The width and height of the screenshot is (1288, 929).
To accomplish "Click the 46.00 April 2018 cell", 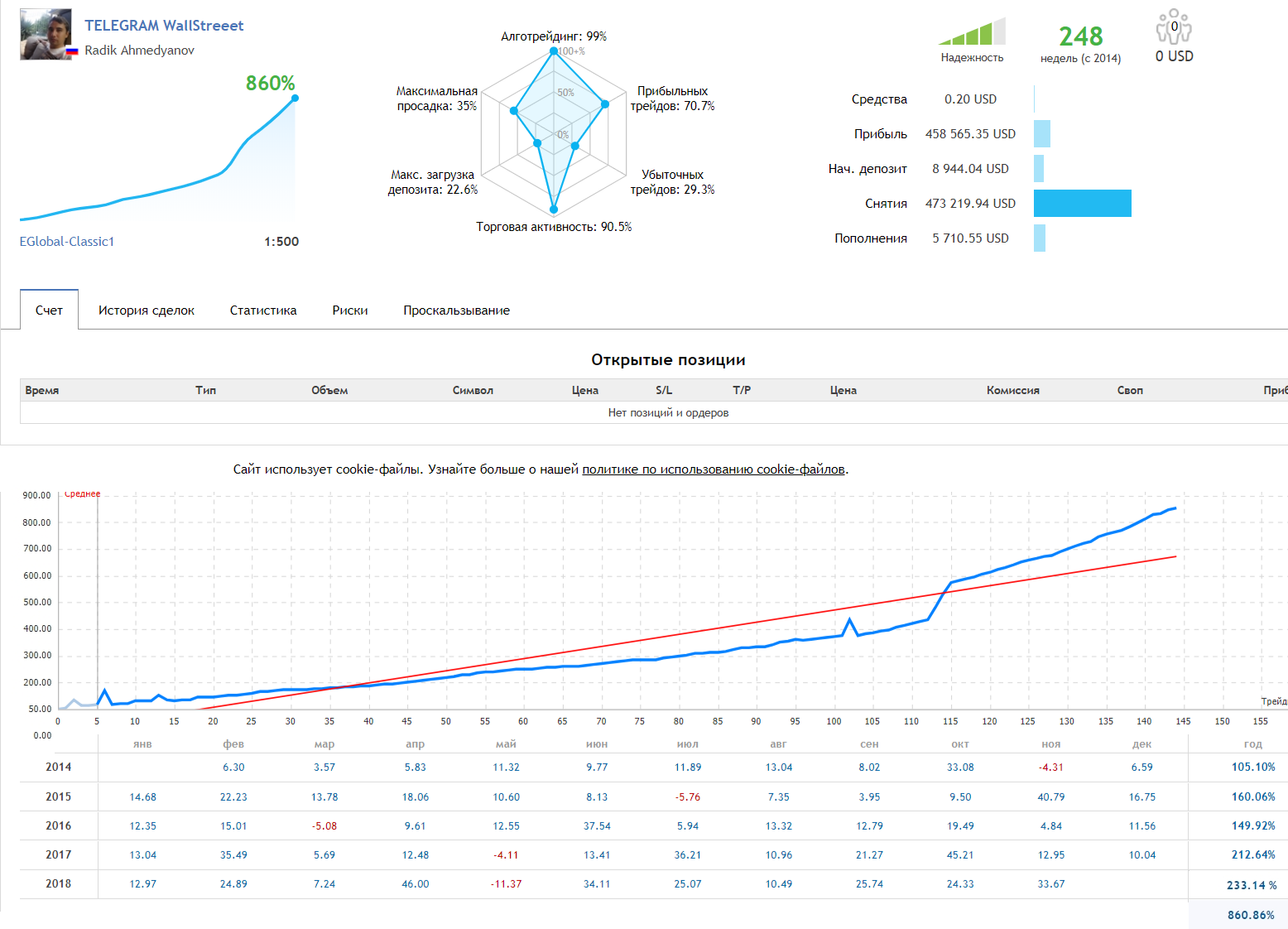I will click(x=416, y=884).
